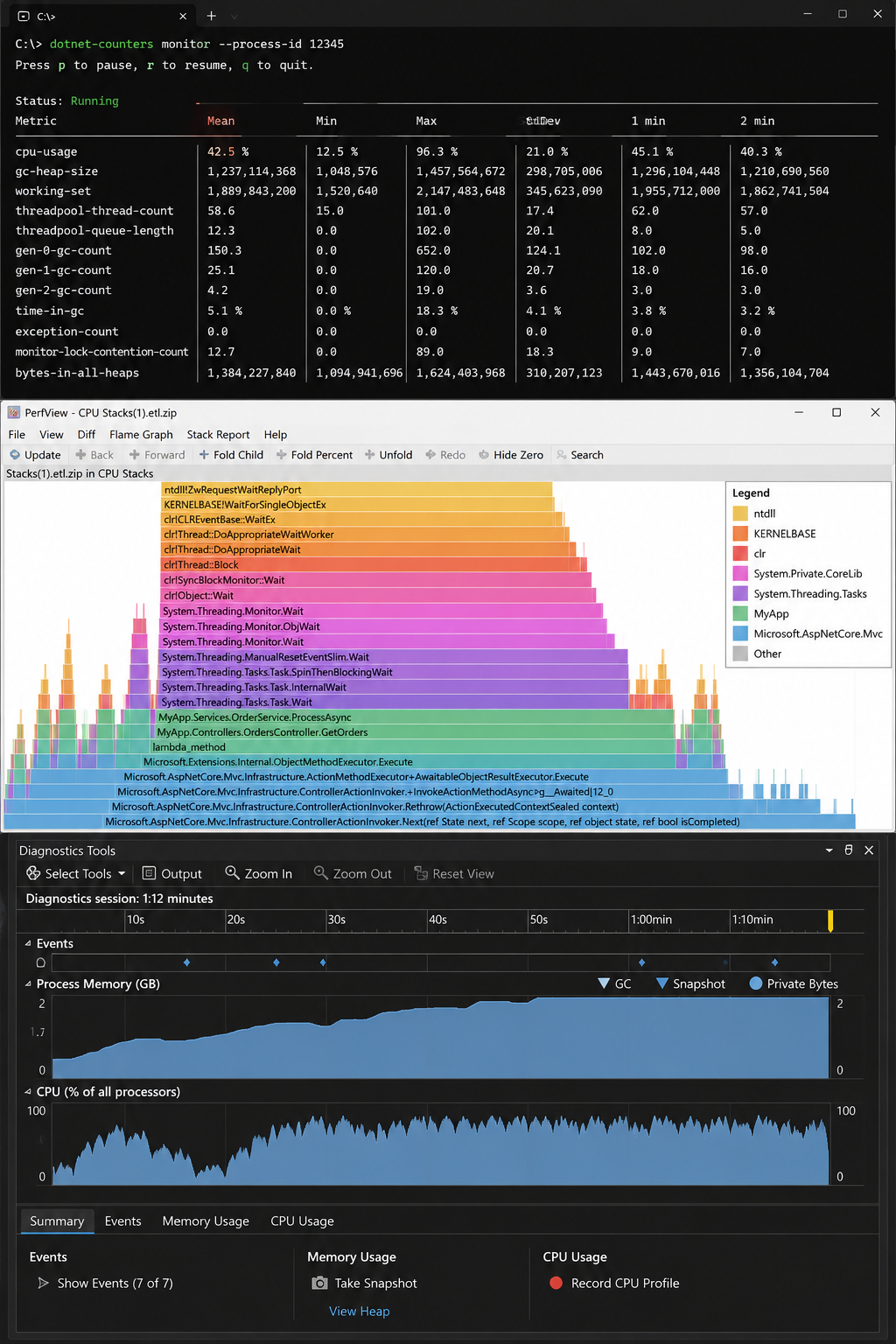Click Fold Percent in PerfView toolbar
The image size is (896, 1344).
(314, 455)
